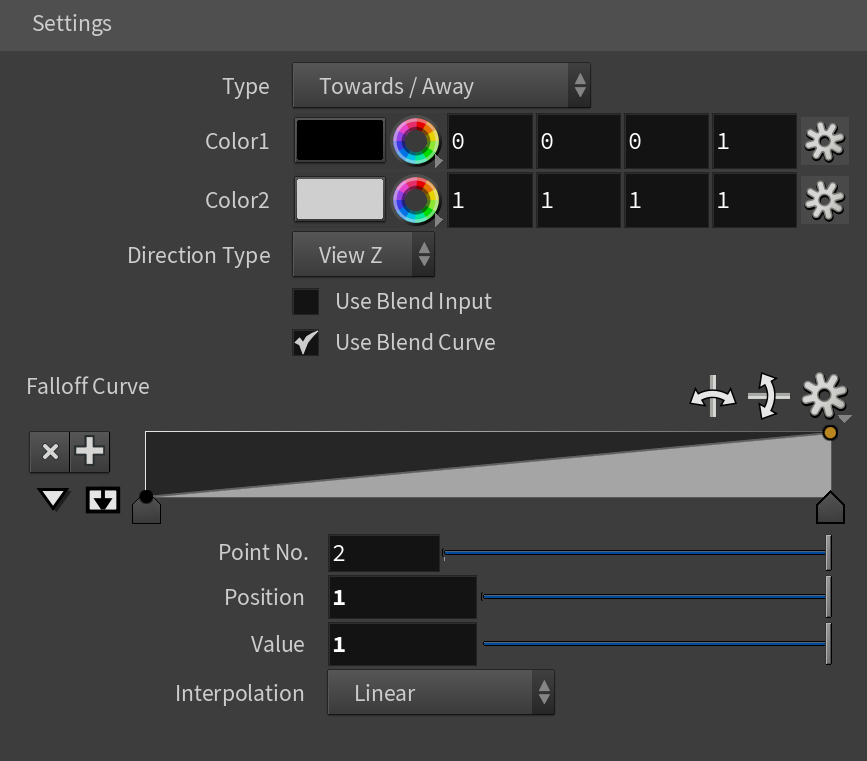Select the orange ramp point at right

[829, 432]
